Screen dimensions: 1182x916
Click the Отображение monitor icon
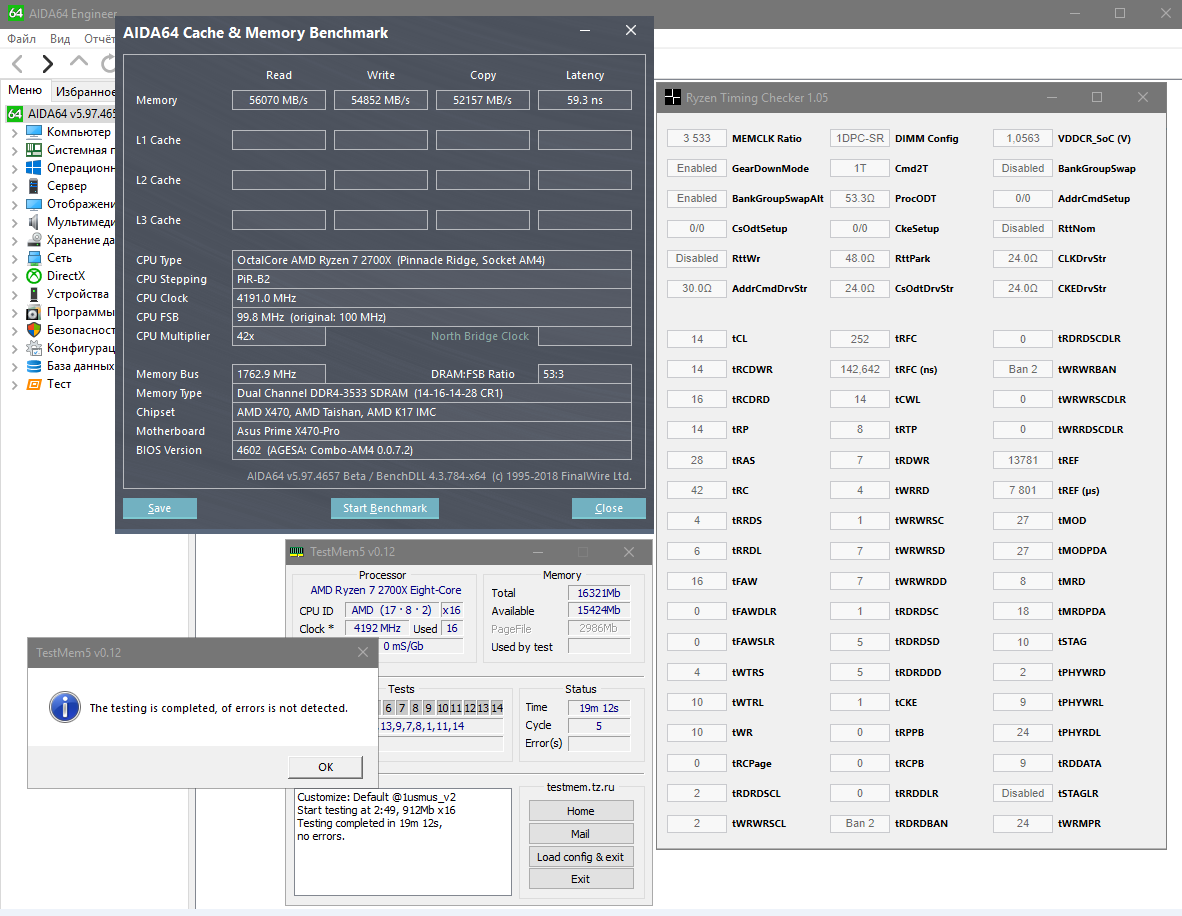[x=34, y=204]
